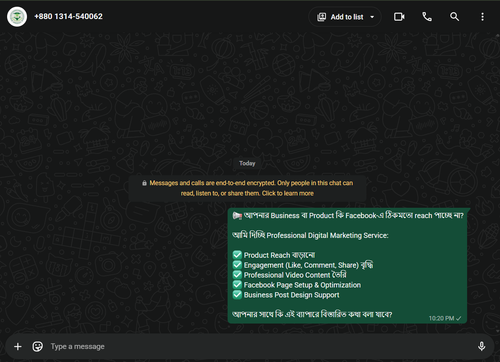The height and width of the screenshot is (362, 500).
Task: Record a voice message with microphone
Action: pos(481,346)
